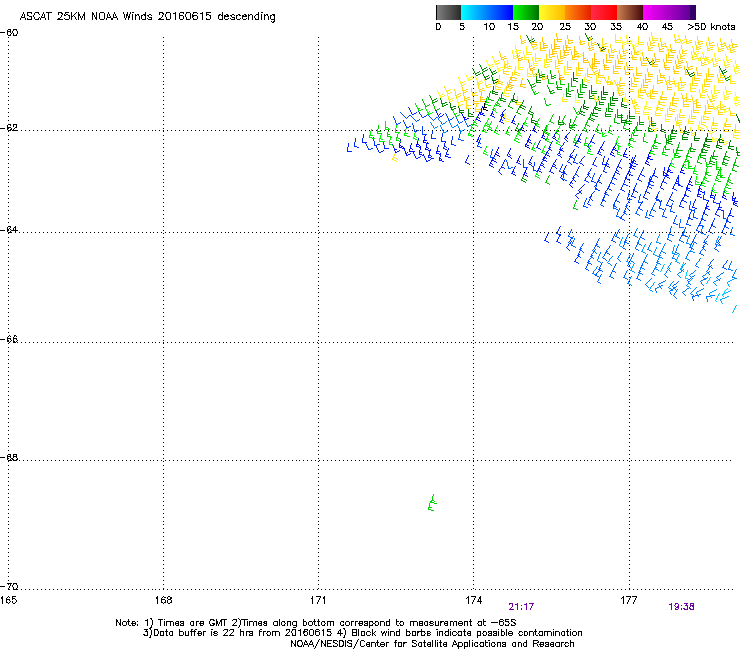
Task: Click the green 15-20 knots color segment
Action: pyautogui.click(x=526, y=12)
